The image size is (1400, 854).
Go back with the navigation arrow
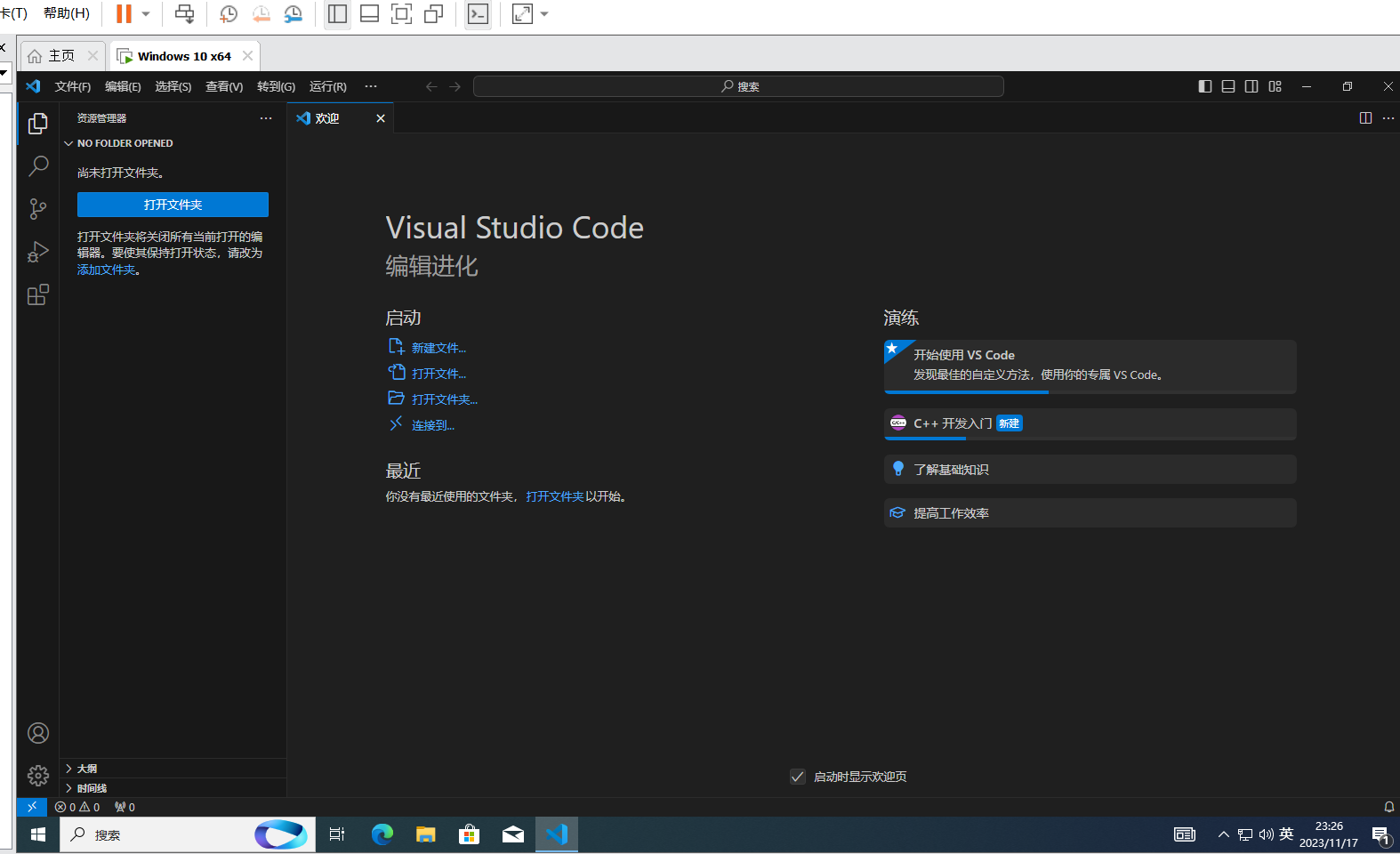(x=431, y=86)
